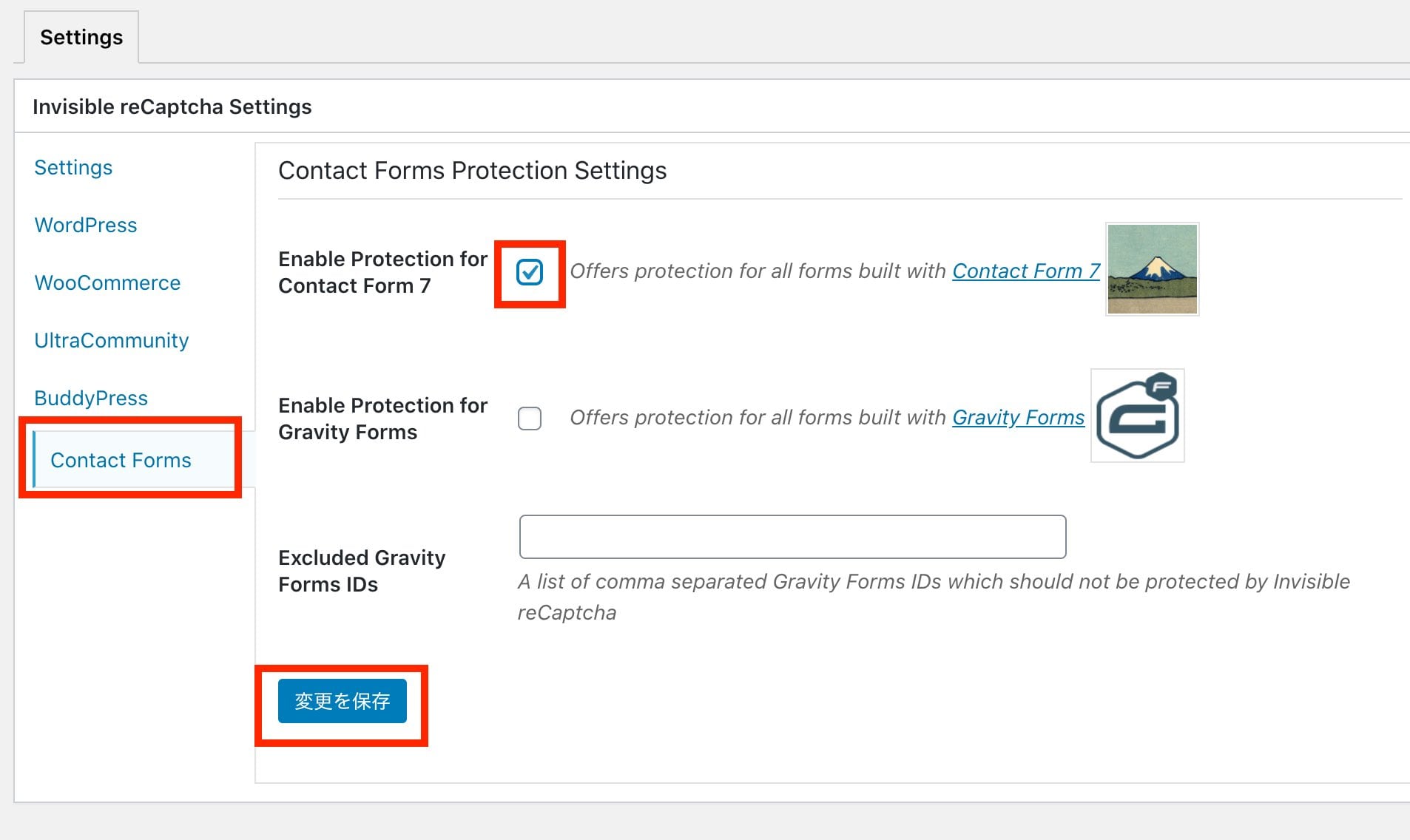The width and height of the screenshot is (1410, 840).
Task: Click the Gravity Forms logo image
Action: tap(1138, 416)
